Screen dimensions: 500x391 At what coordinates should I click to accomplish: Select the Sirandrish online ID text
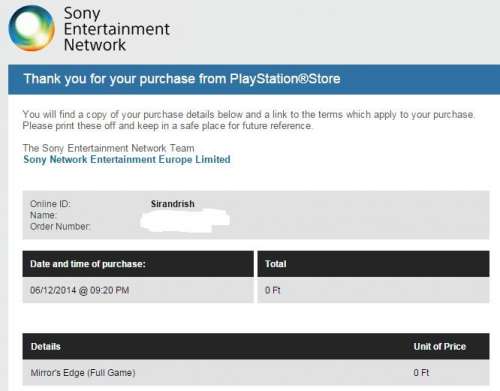(173, 204)
